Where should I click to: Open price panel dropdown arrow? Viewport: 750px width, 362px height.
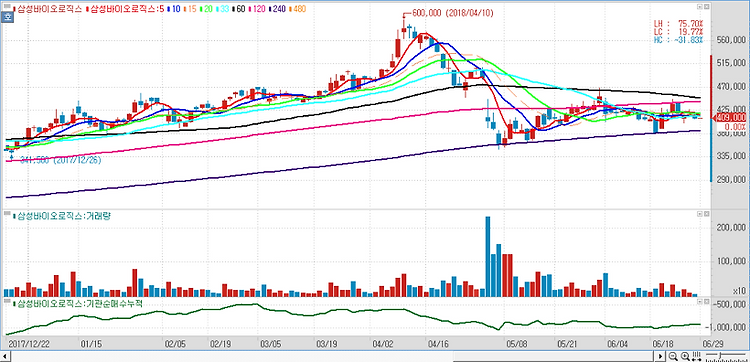pyautogui.click(x=700, y=6)
